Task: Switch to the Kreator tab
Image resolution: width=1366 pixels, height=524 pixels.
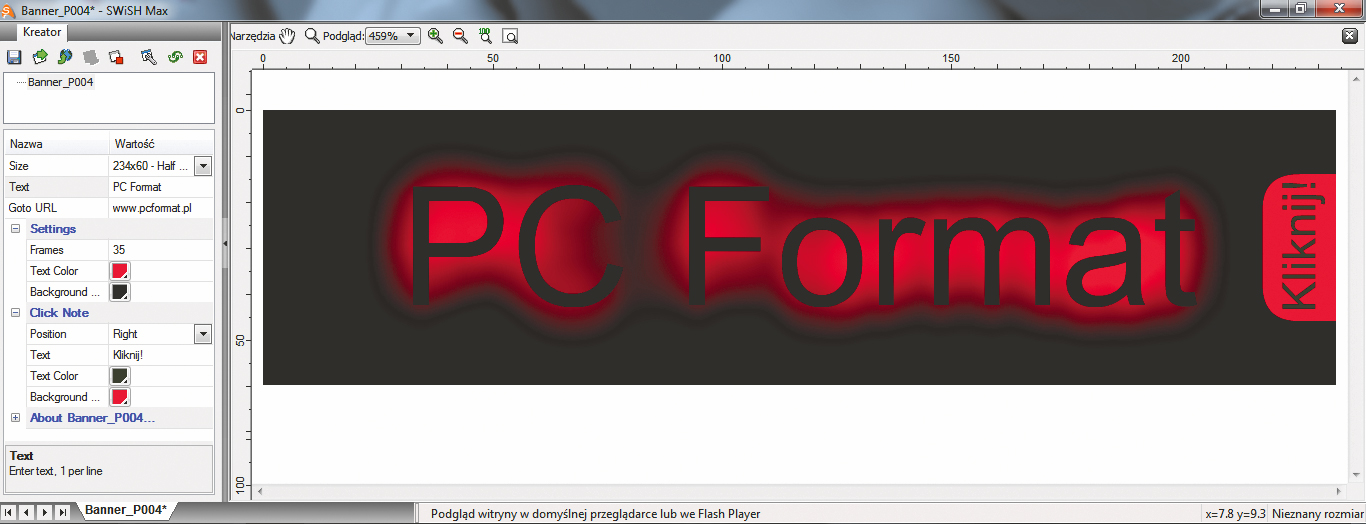Action: (42, 32)
